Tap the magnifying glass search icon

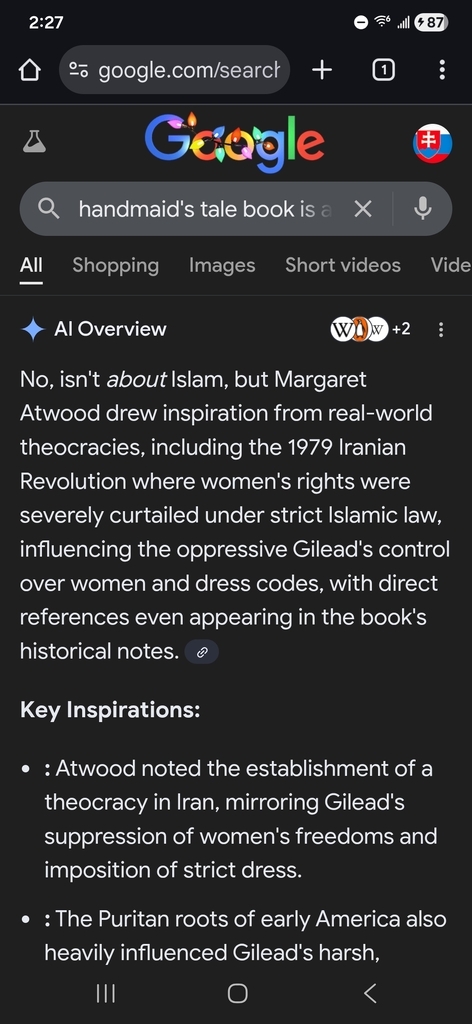[x=49, y=209]
